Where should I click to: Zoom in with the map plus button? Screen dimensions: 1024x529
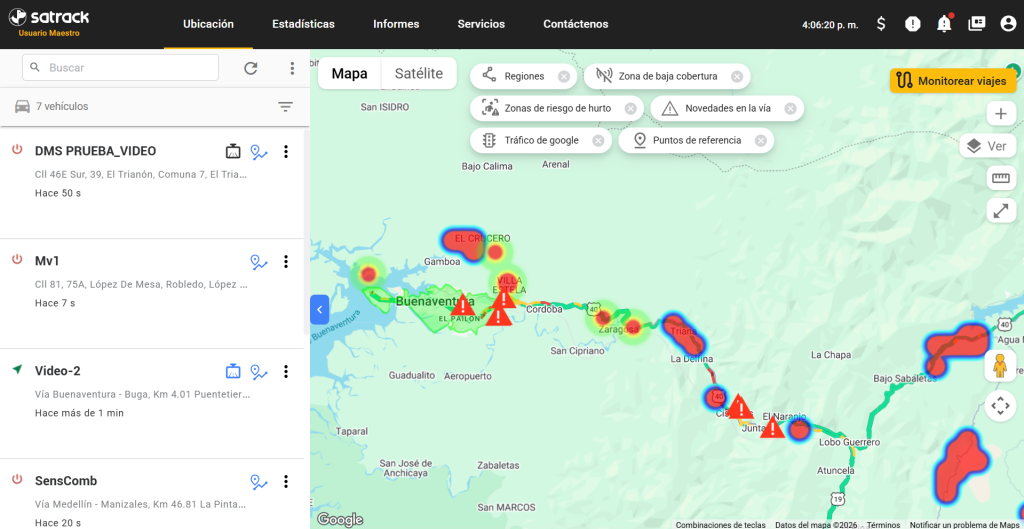pos(1000,114)
